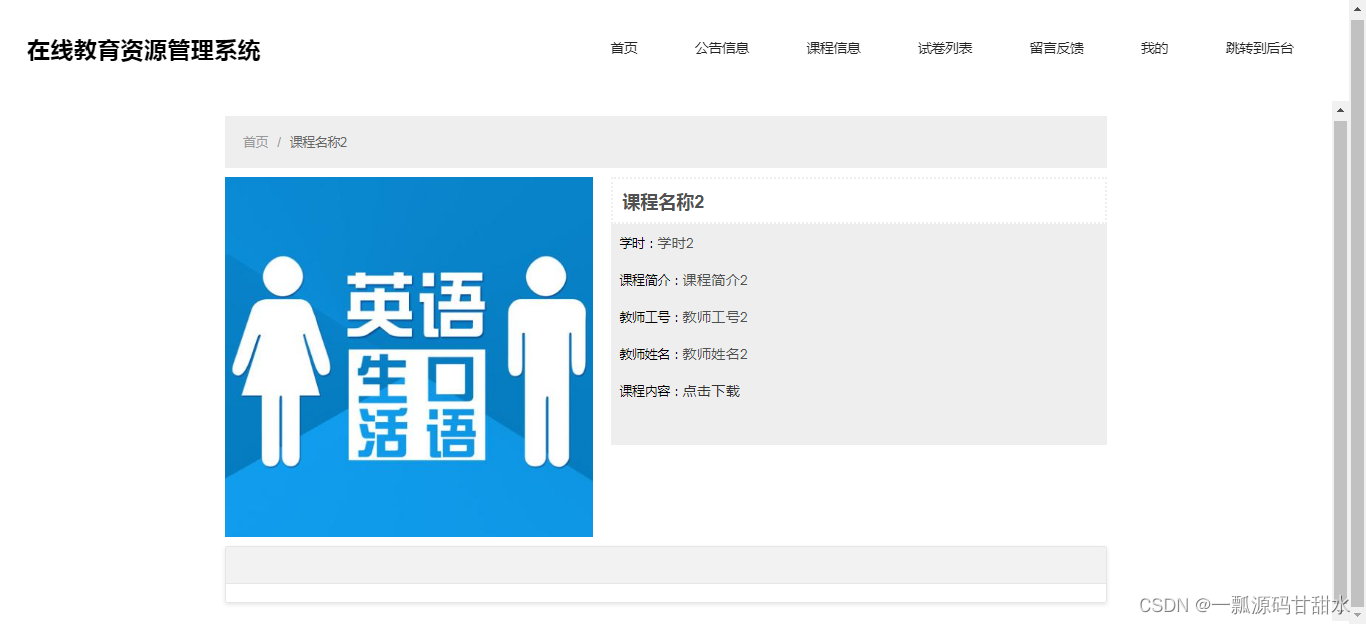Select the breadcrumb item 课程名称2
This screenshot has height=624, width=1366.
pos(318,142)
